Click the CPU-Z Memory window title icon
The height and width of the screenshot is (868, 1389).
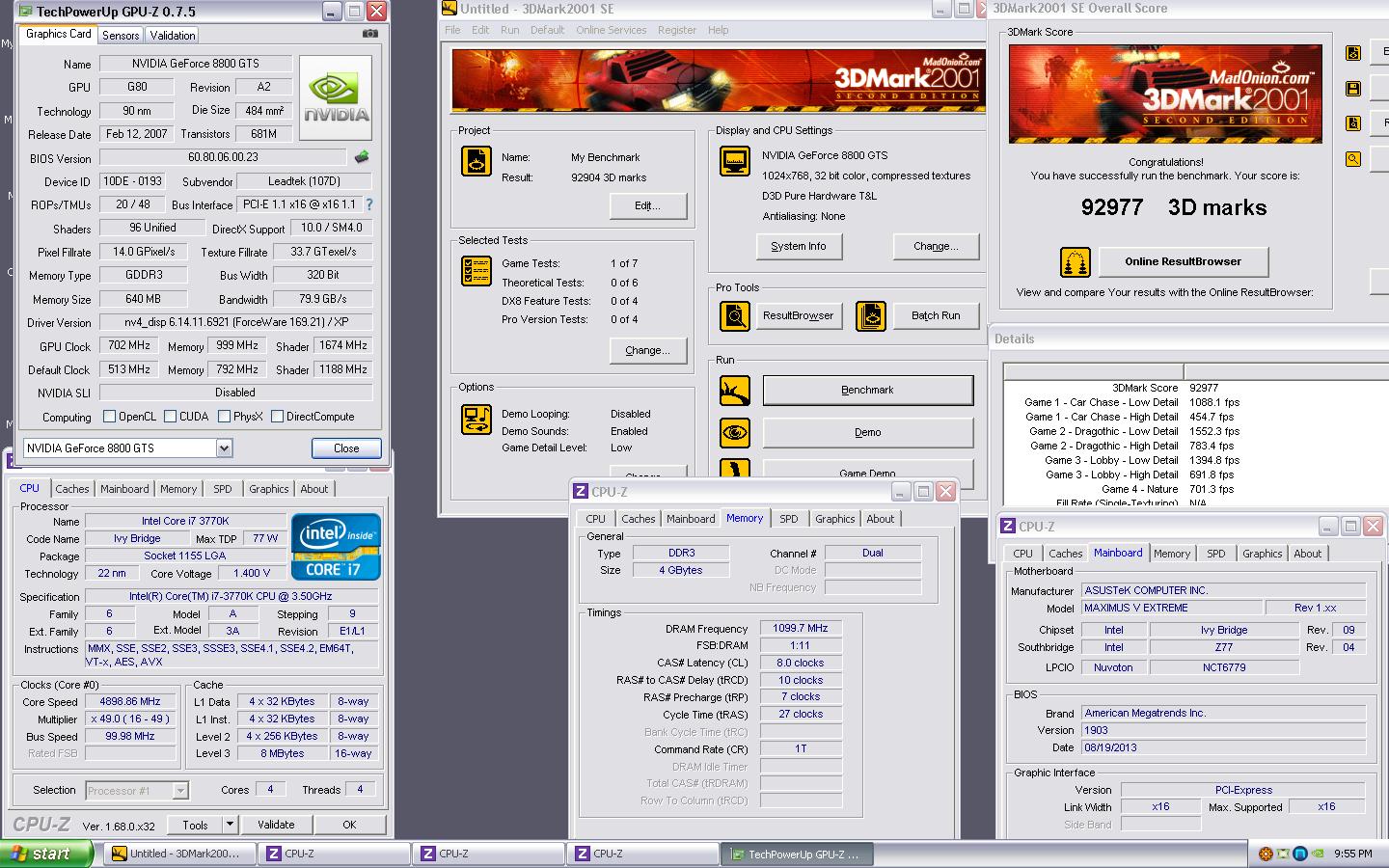click(x=581, y=492)
